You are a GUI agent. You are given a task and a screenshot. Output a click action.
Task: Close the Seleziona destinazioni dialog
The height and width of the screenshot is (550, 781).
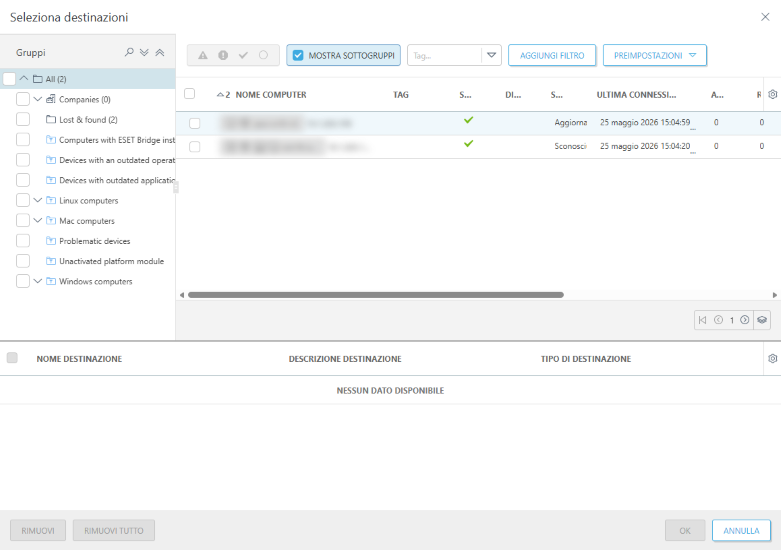[765, 17]
